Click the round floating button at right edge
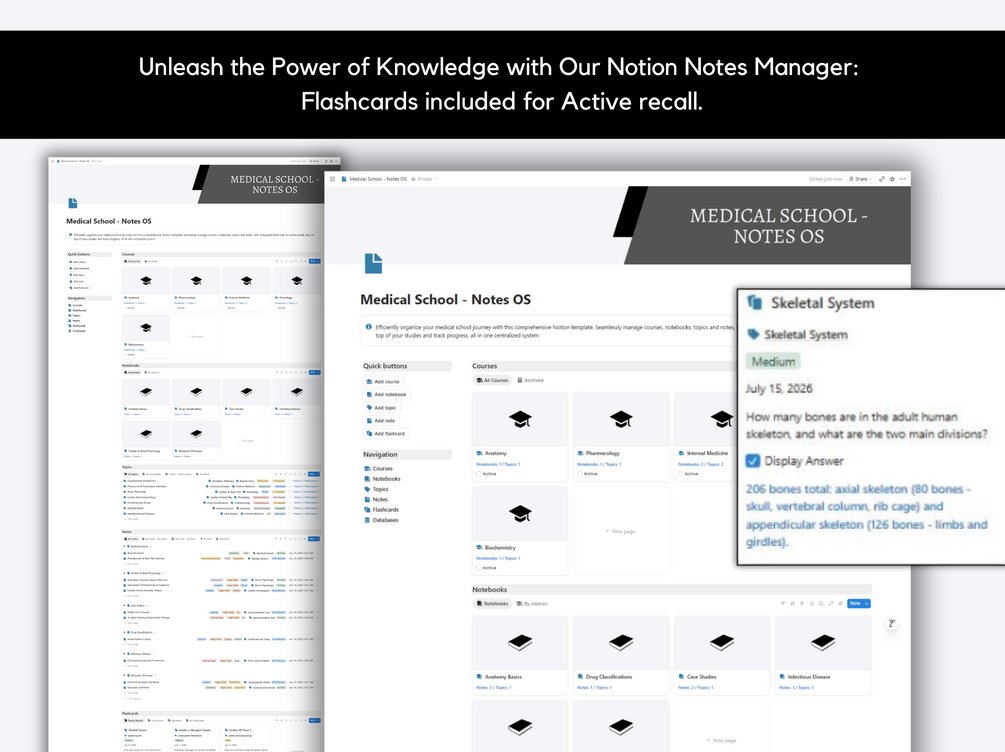 [892, 623]
